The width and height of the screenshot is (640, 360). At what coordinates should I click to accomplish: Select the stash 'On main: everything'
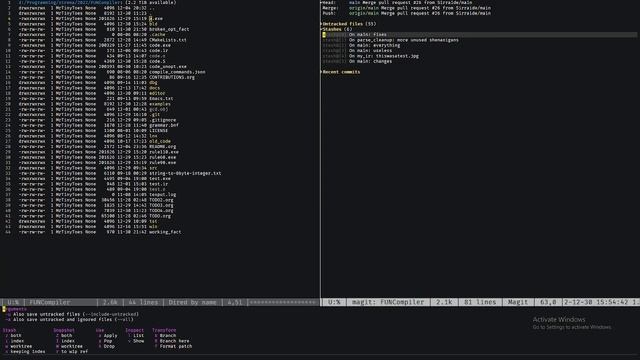pyautogui.click(x=361, y=45)
